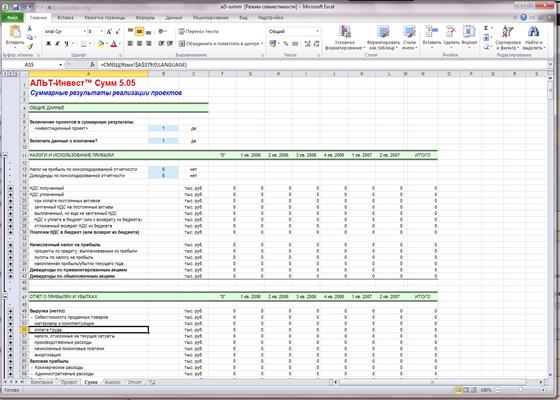
Task: Click the Accounting number format icon
Action: [273, 44]
